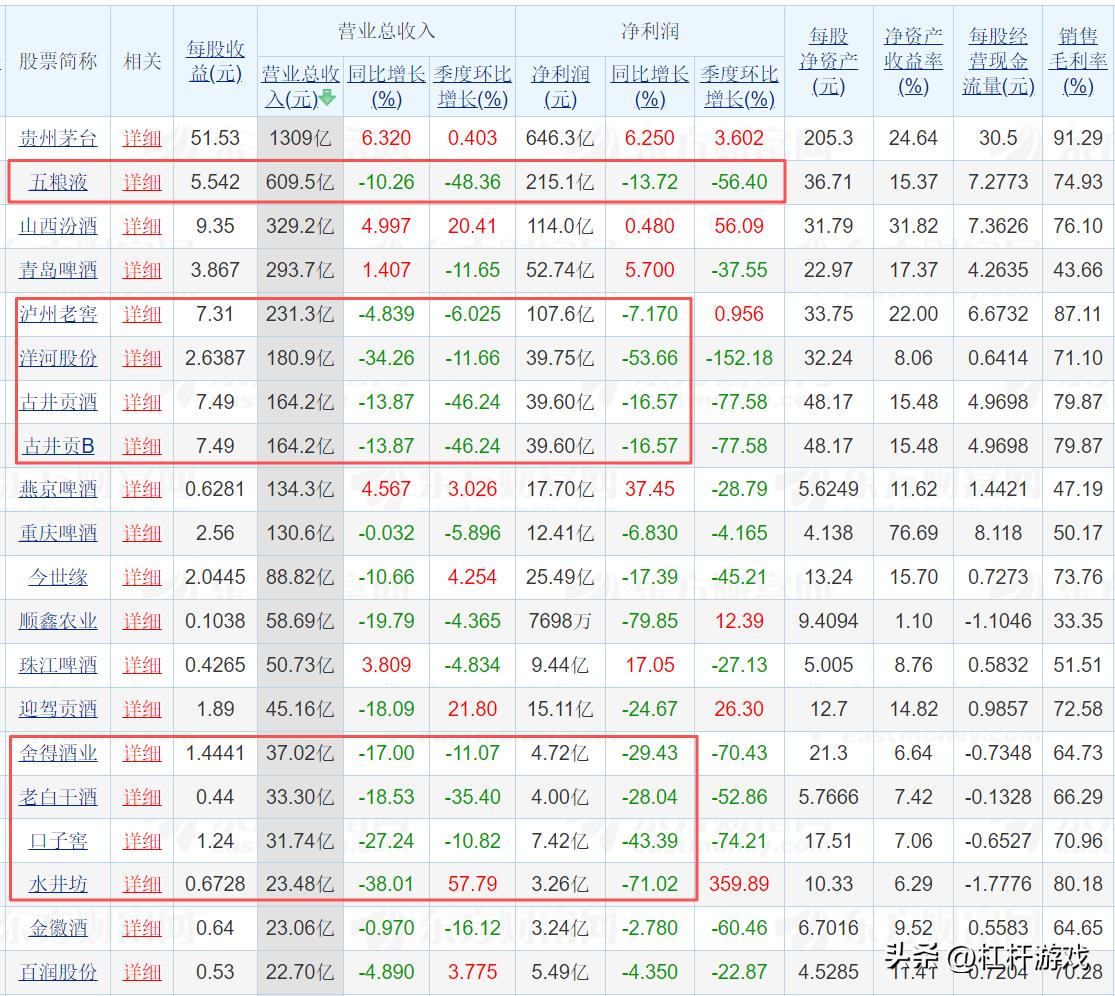Select the 76.69 return on equity value
The image size is (1115, 996).
click(914, 533)
